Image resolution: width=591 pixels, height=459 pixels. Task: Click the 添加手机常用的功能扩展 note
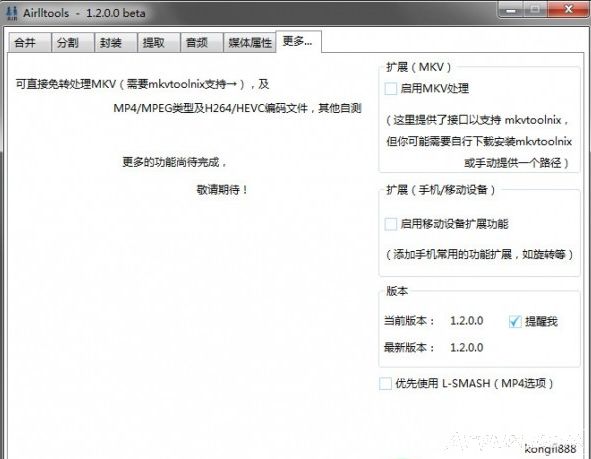[479, 255]
